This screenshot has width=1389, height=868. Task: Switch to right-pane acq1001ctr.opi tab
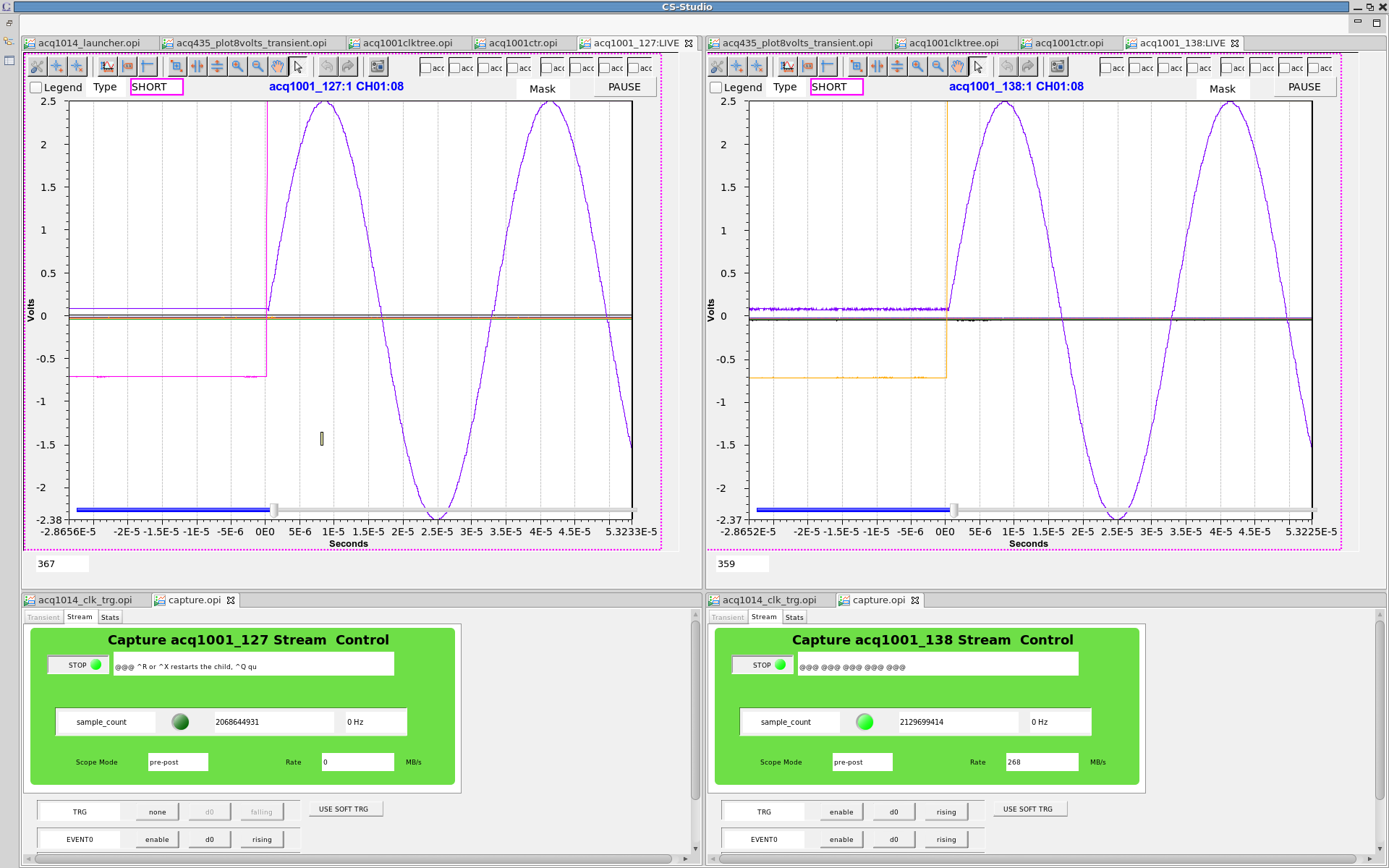coord(1069,43)
